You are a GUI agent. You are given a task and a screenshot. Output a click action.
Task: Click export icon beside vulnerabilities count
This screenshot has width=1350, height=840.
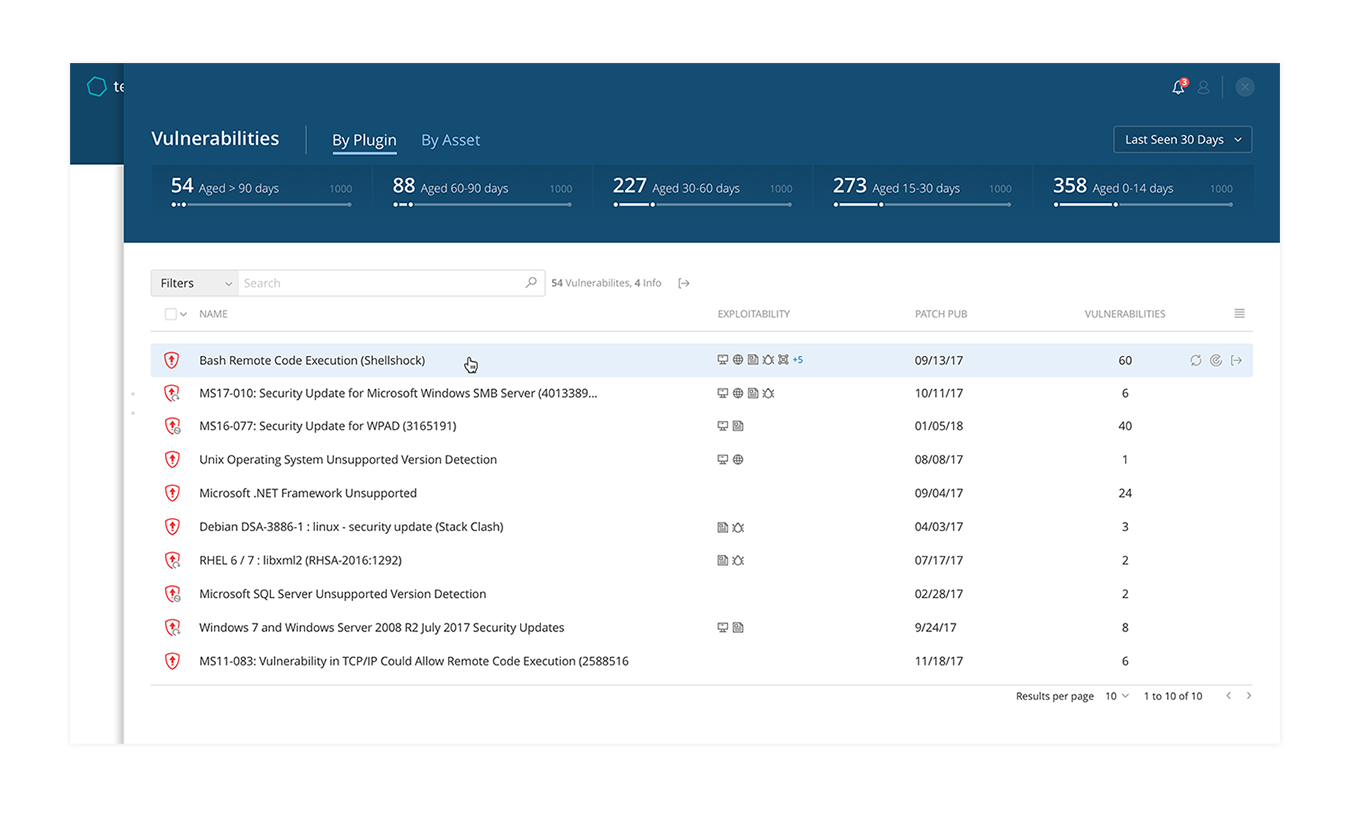pyautogui.click(x=684, y=284)
